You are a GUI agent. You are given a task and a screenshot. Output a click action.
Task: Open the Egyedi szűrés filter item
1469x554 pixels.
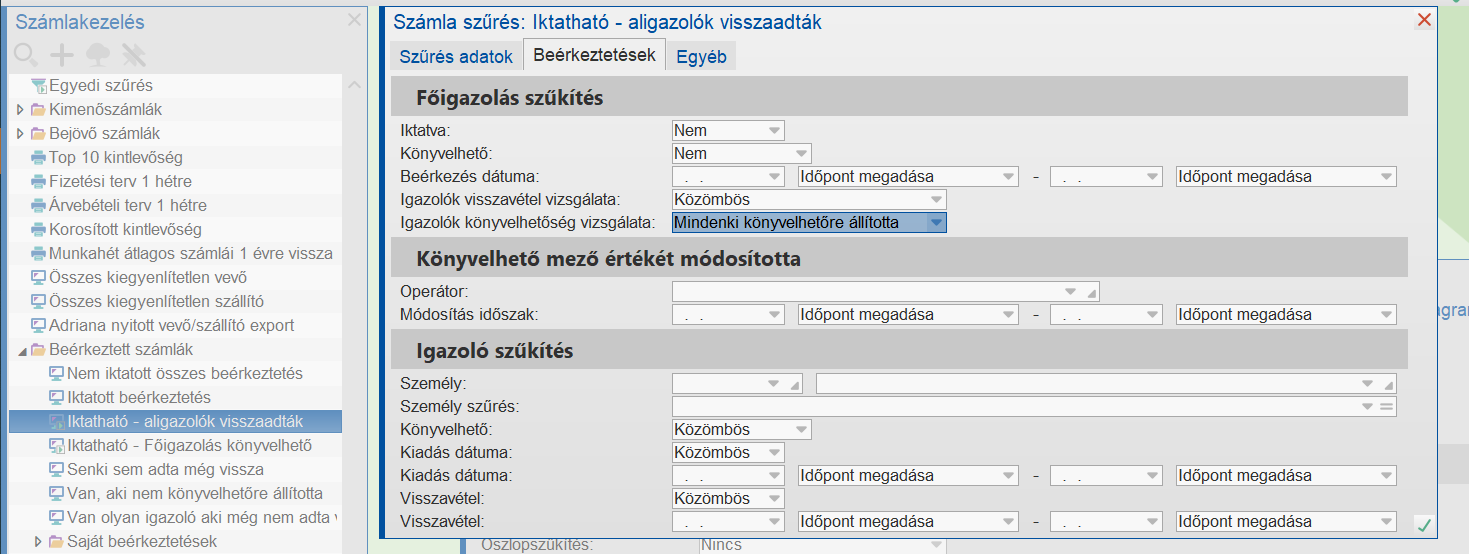101,86
